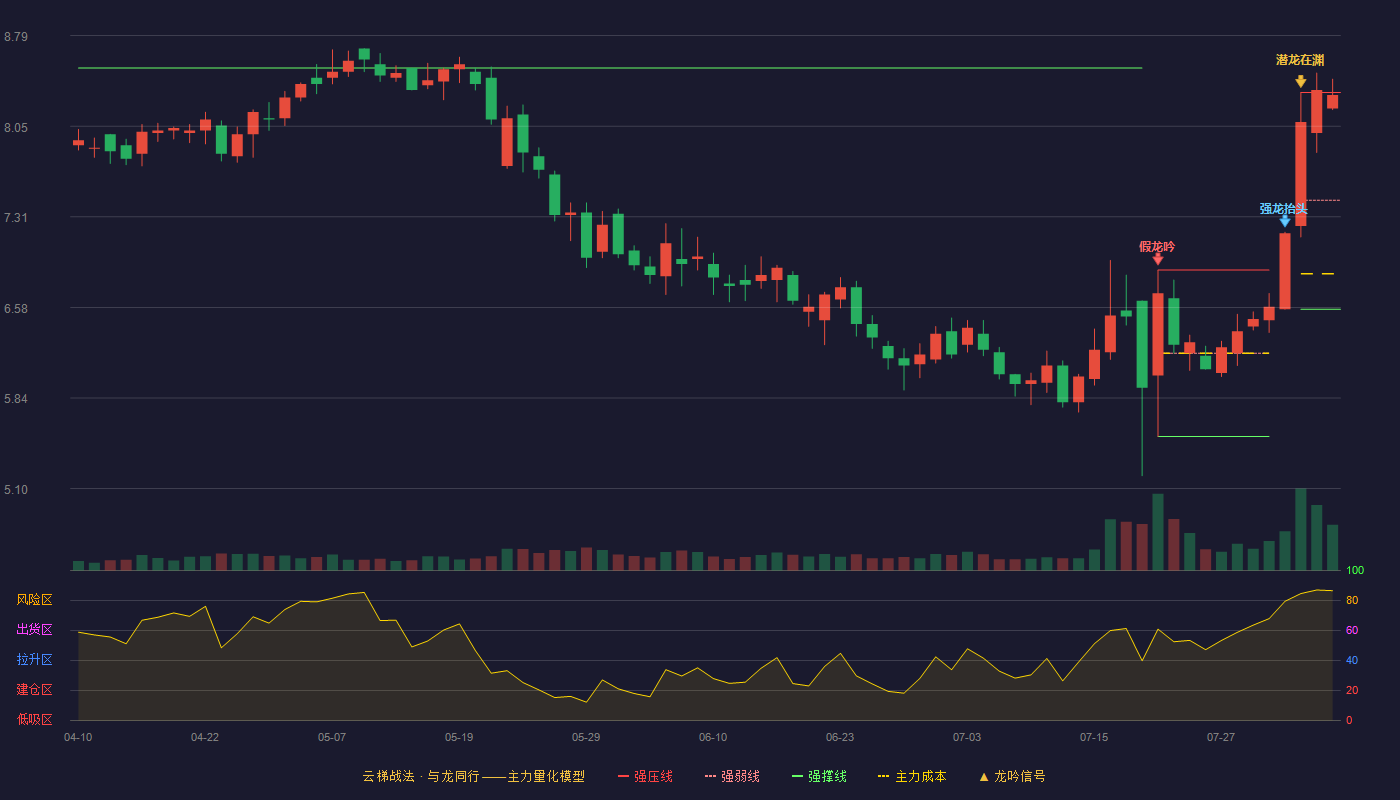Screen dimensions: 1400x800
Task: Click the 04-10 date label
Action: tap(78, 737)
